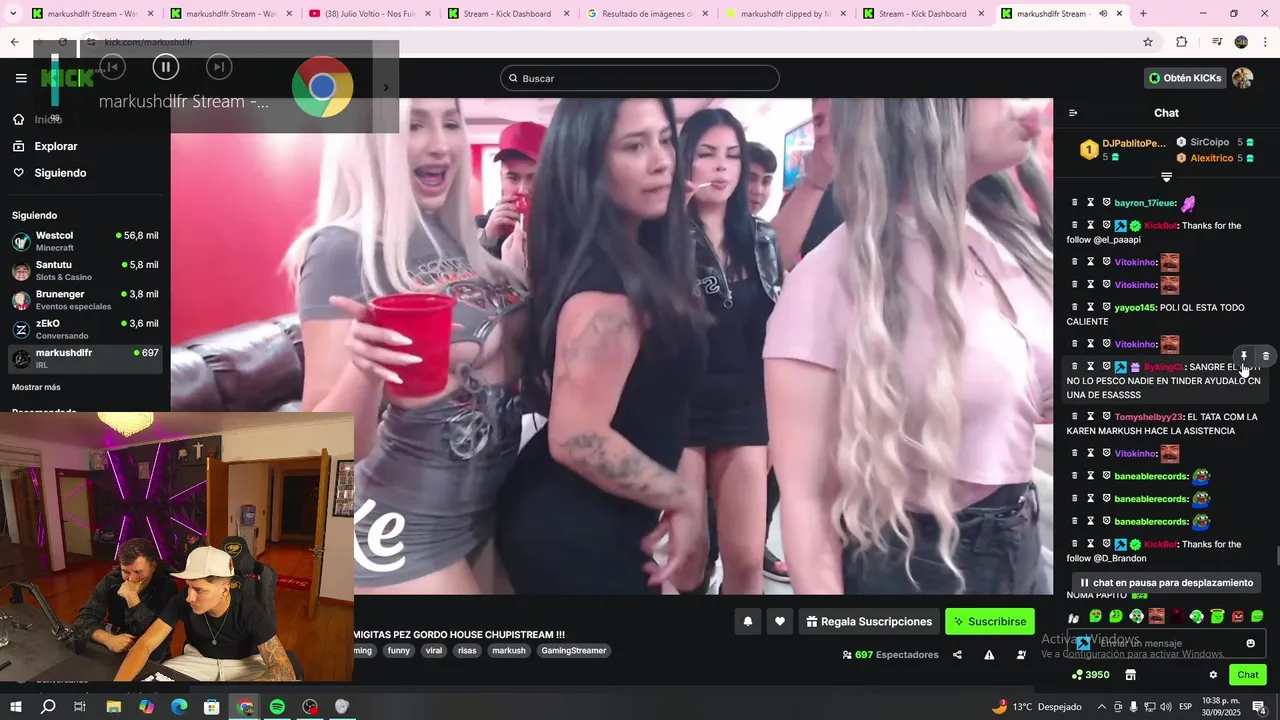Focus the Buscar search field
This screenshot has width=1280, height=720.
click(x=640, y=78)
